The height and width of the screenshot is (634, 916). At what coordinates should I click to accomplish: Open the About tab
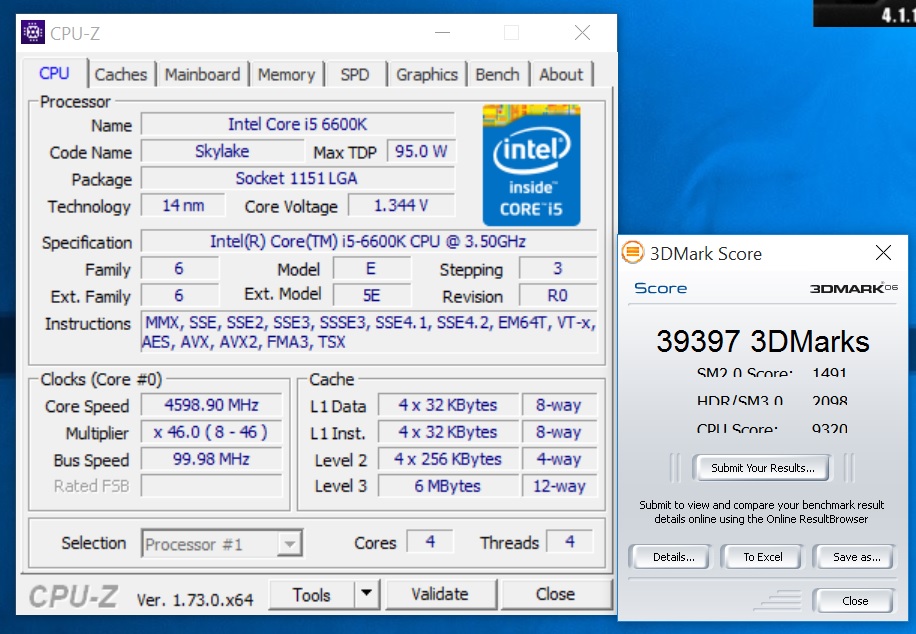[x=561, y=75]
